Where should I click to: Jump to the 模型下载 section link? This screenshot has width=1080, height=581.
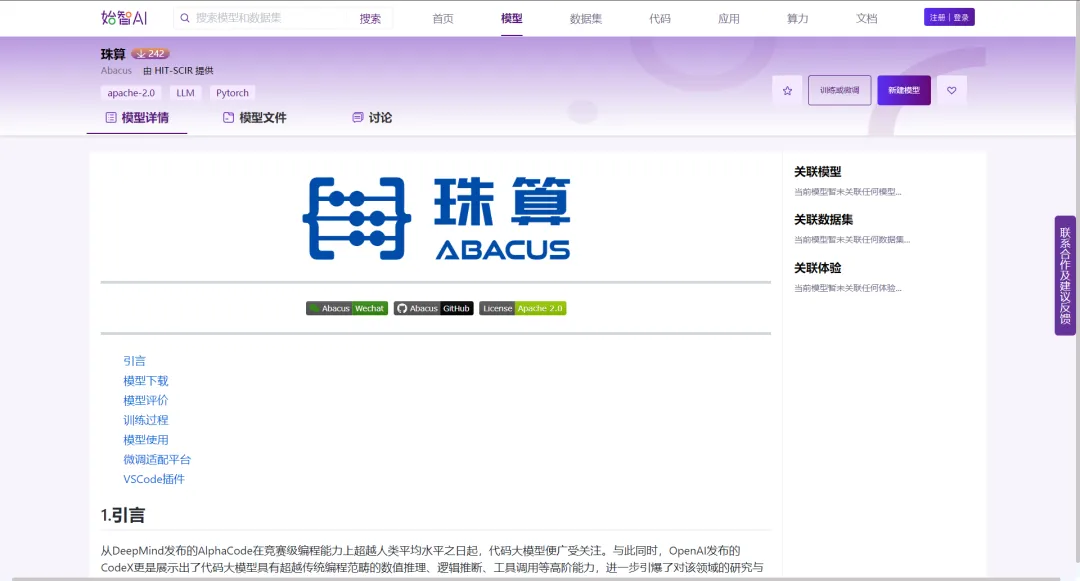tap(145, 381)
